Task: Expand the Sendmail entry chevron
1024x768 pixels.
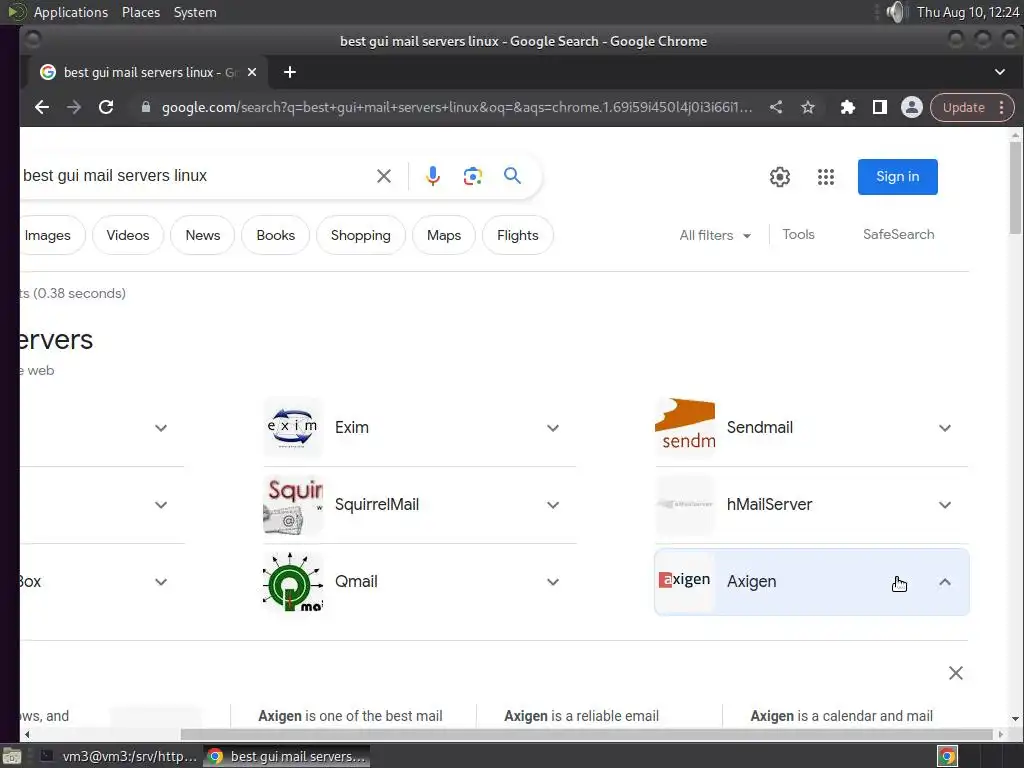Action: pos(945,428)
